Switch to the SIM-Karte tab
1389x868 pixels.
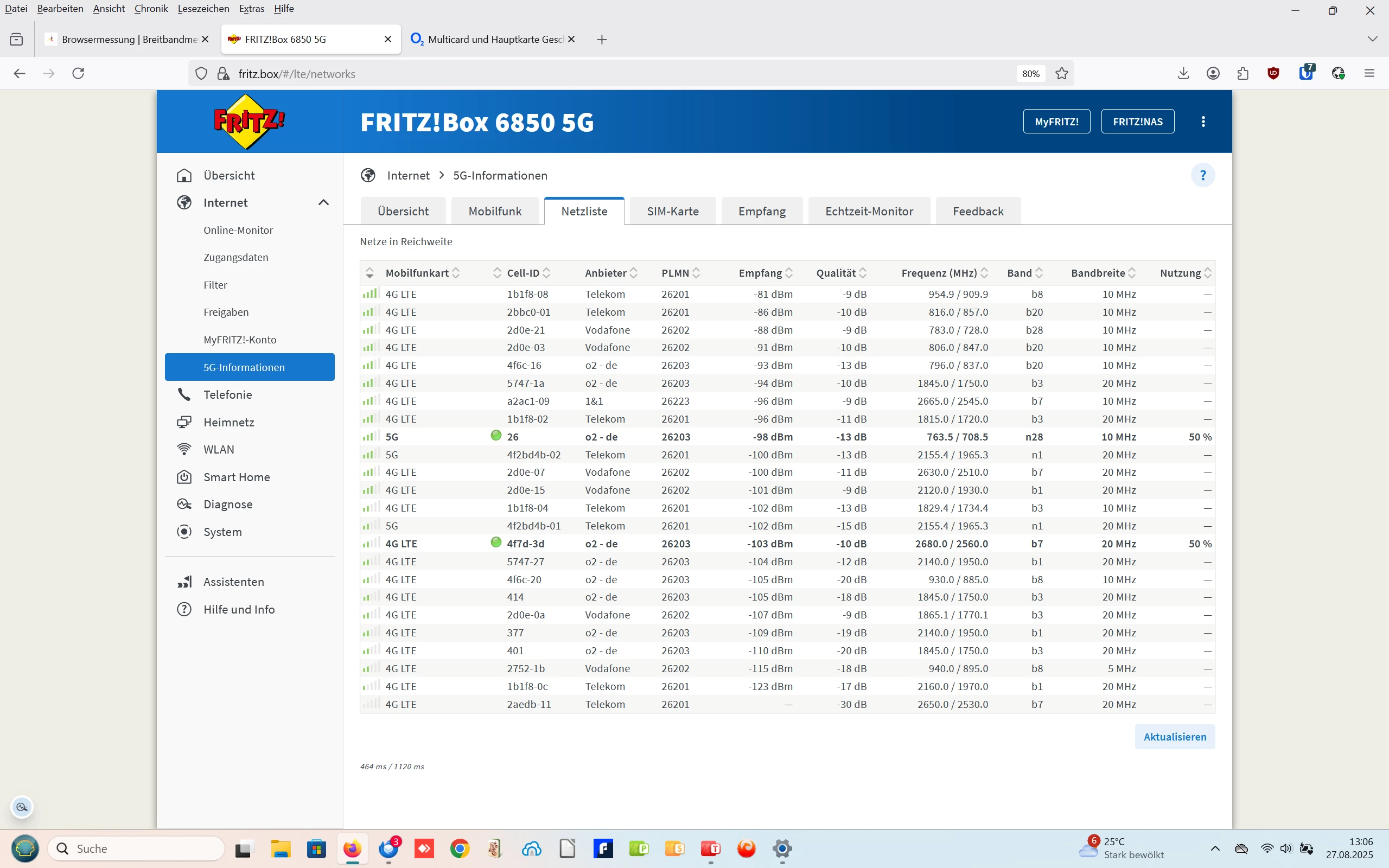coord(672,211)
